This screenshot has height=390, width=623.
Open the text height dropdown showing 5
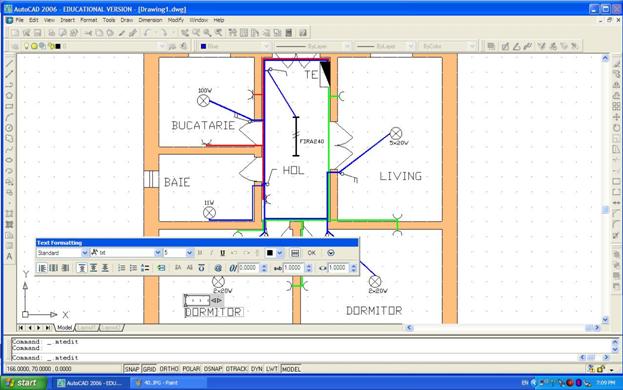[178, 253]
